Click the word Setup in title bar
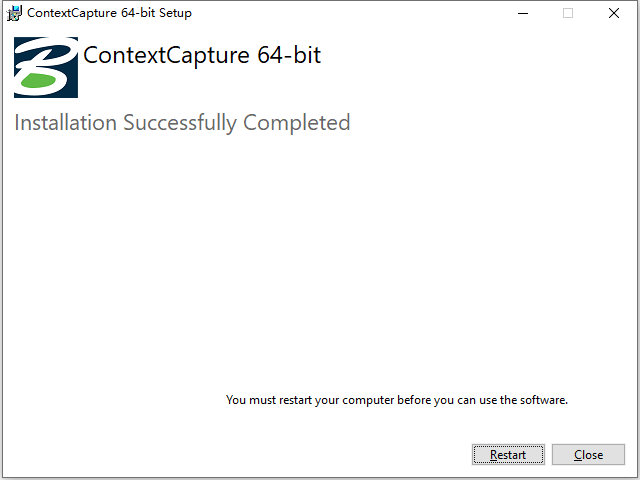This screenshot has width=640, height=480. point(175,13)
